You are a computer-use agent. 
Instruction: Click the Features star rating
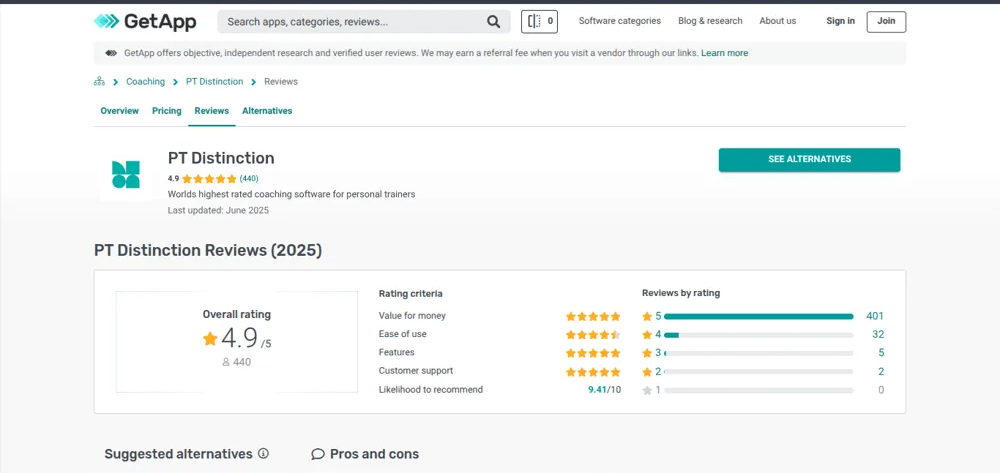pyautogui.click(x=592, y=353)
